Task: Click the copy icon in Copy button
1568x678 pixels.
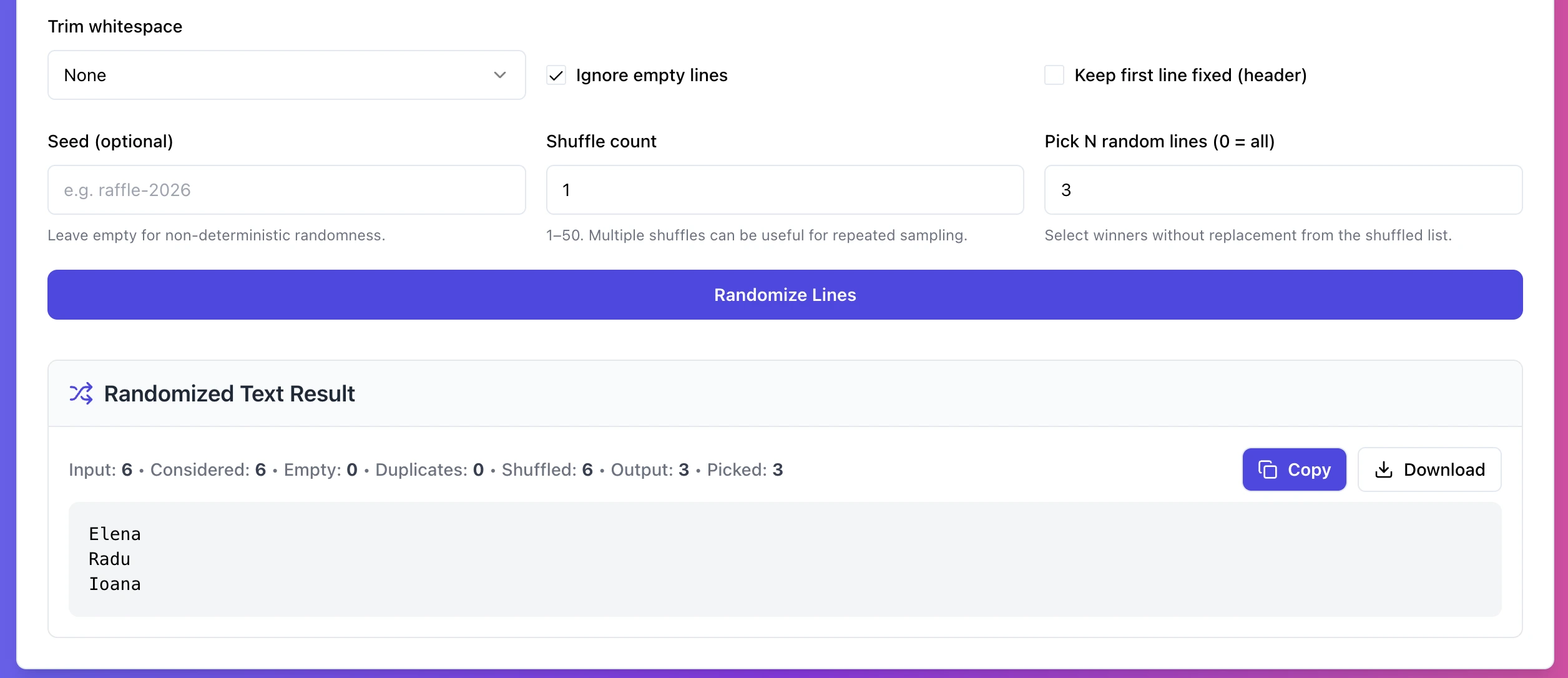Action: click(x=1267, y=469)
